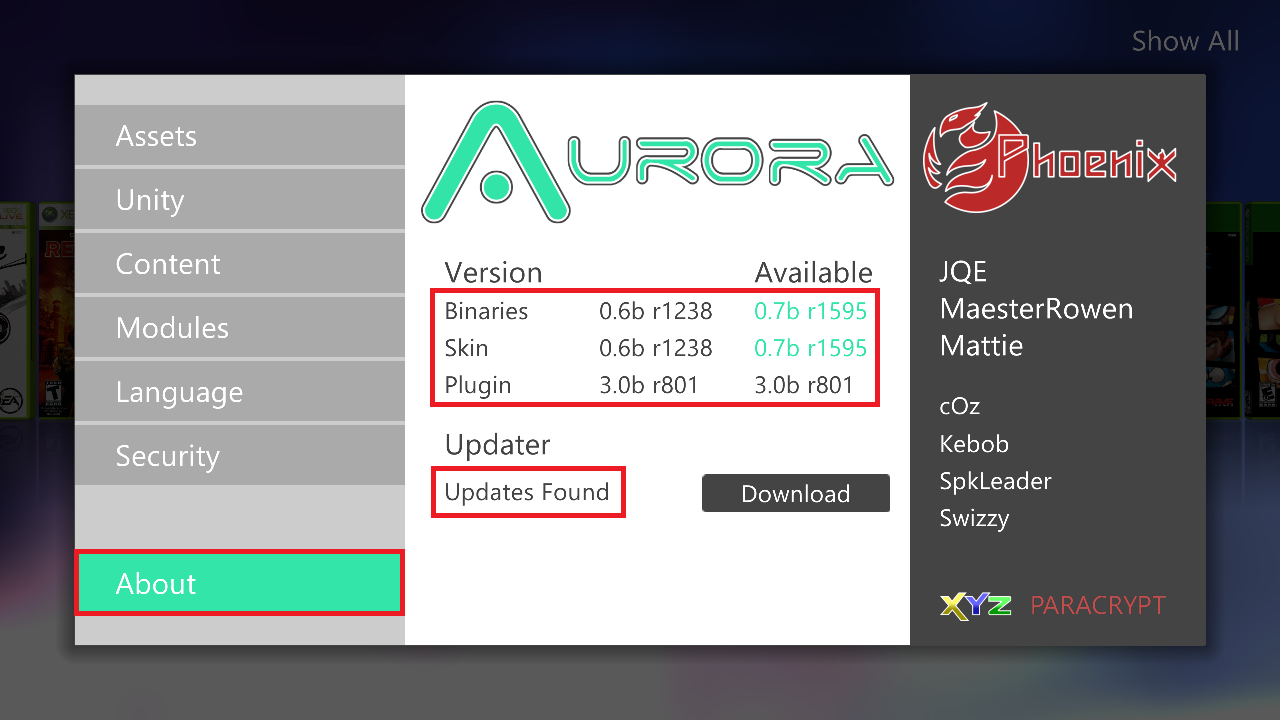The height and width of the screenshot is (720, 1280).
Task: Click the MaesterRowen credit name
Action: (x=1037, y=309)
